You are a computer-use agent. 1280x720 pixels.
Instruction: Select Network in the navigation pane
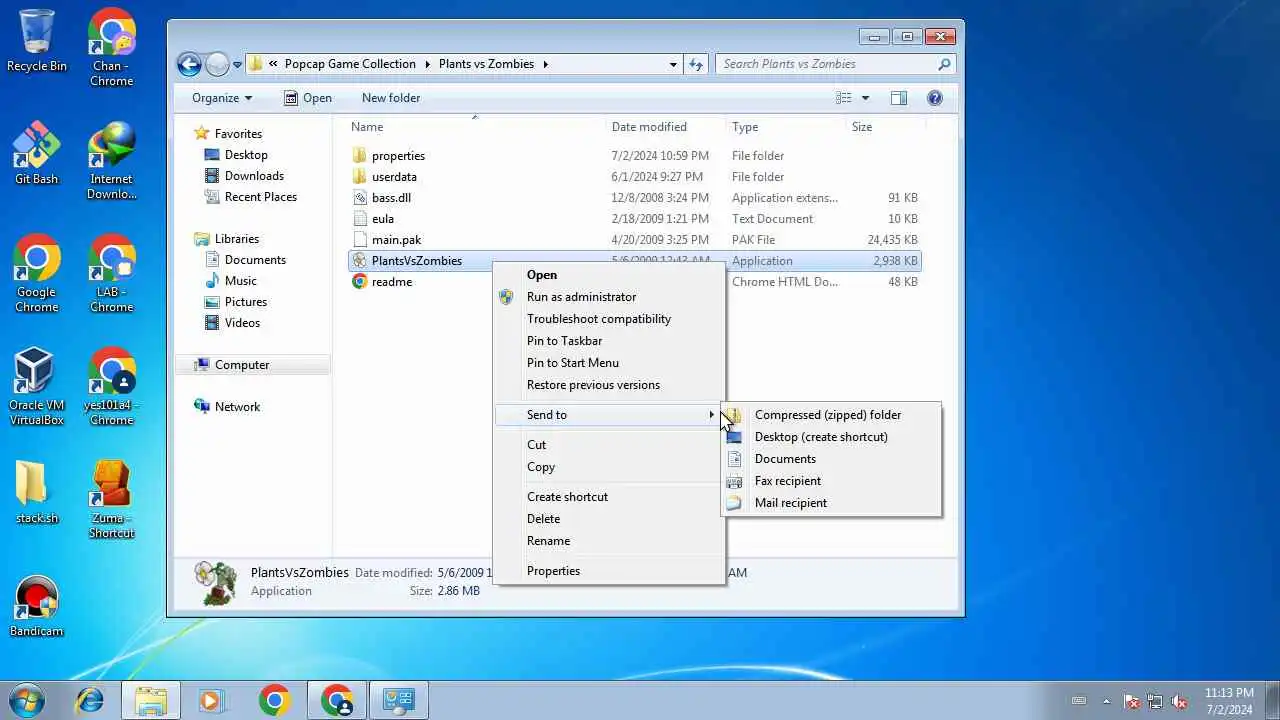click(x=226, y=407)
